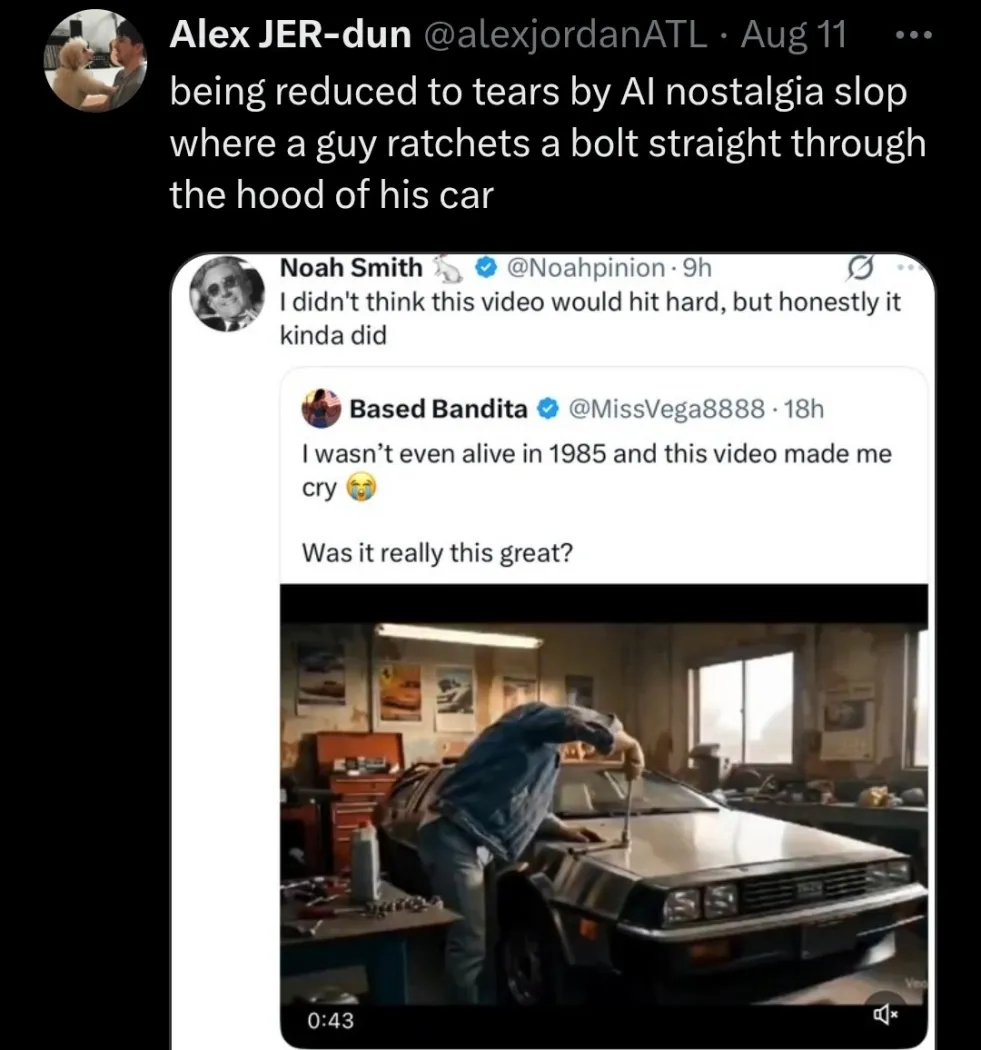This screenshot has width=981, height=1050.
Task: Play the DeLorean garage video
Action: pos(604,816)
